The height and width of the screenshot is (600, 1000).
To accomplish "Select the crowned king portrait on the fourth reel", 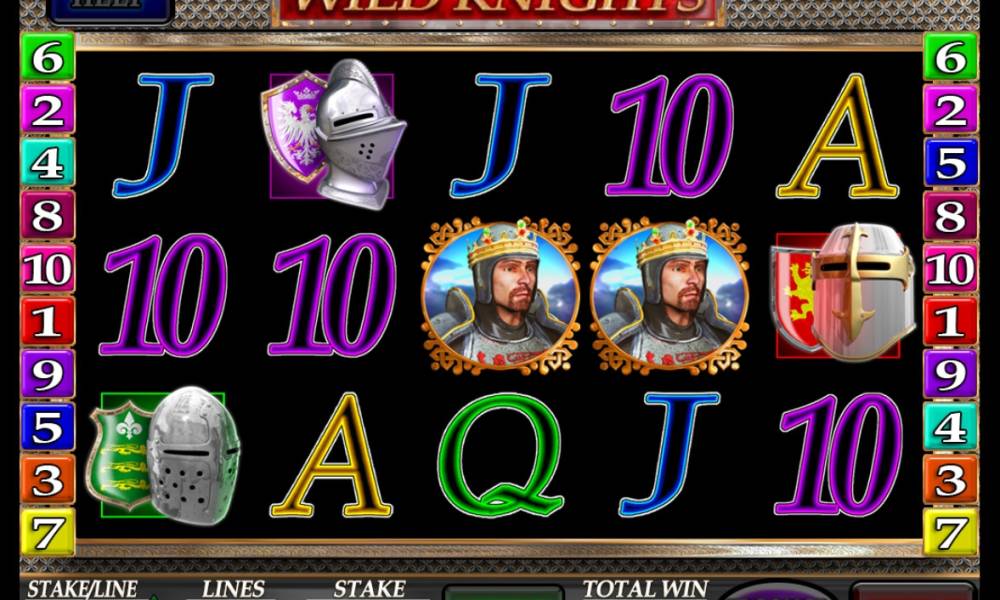I will click(669, 295).
